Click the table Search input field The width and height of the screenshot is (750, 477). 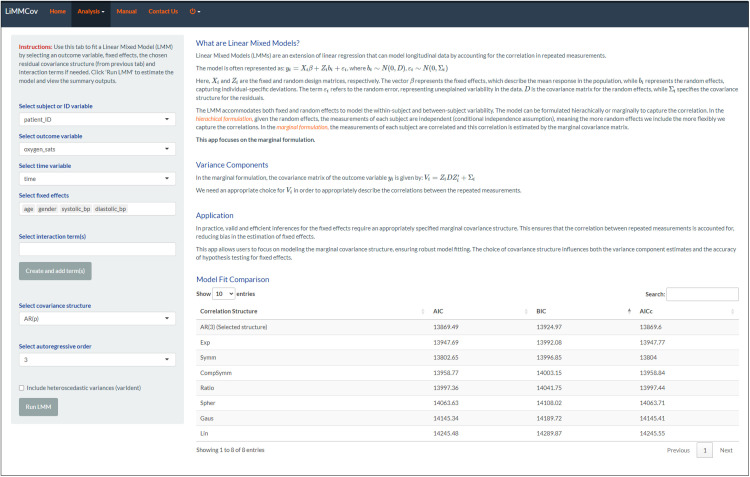[x=701, y=294]
